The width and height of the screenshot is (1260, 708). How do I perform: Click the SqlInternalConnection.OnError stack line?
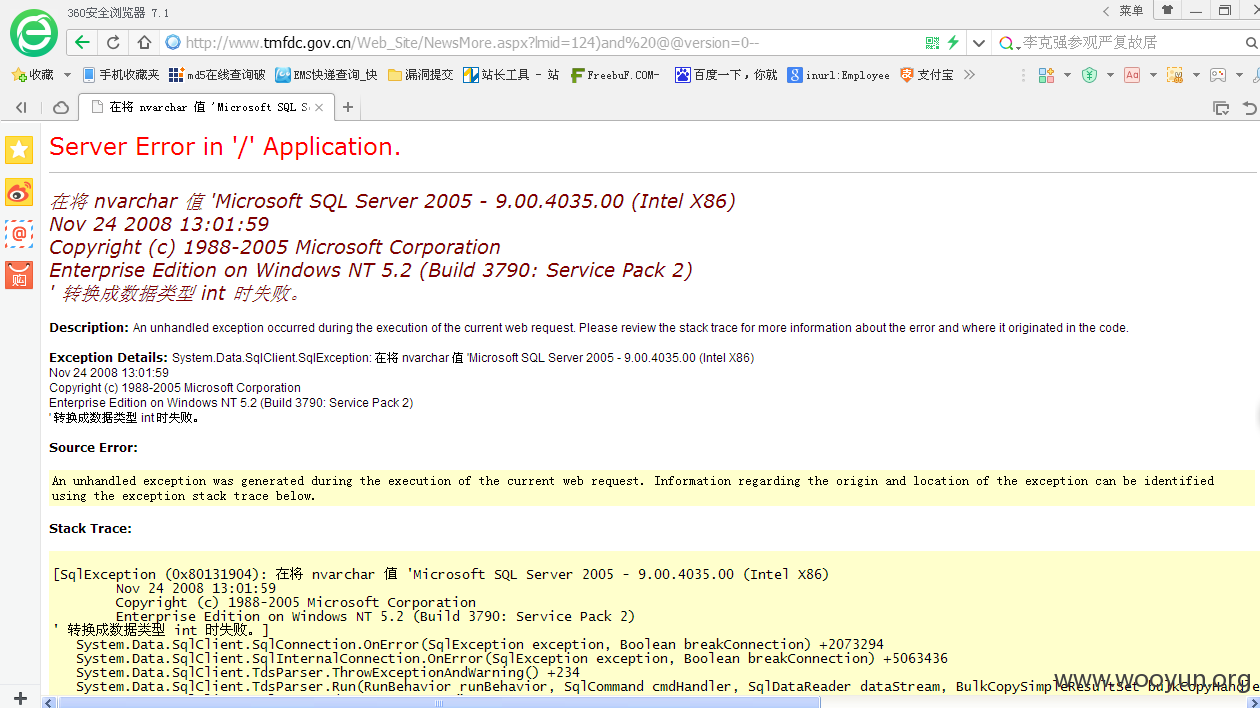[512, 659]
